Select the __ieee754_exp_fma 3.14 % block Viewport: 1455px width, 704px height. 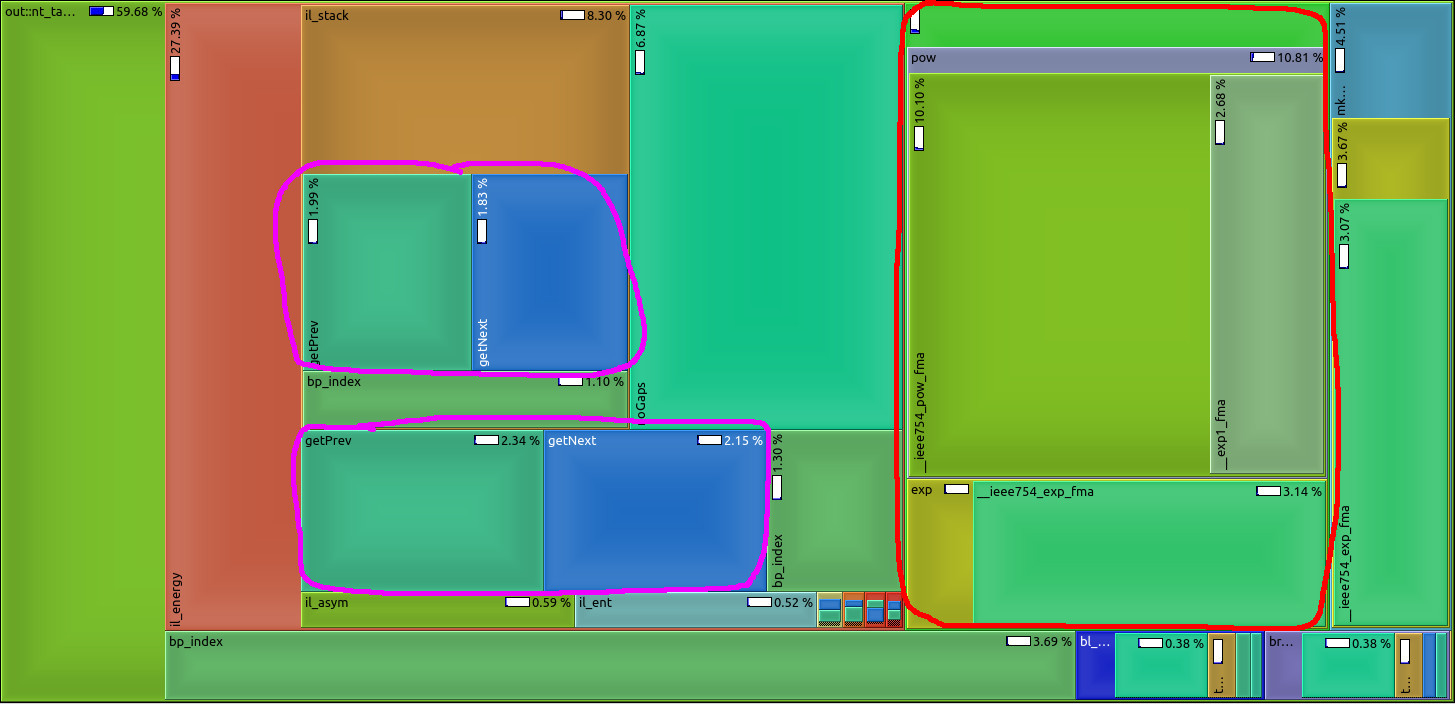click(1150, 552)
